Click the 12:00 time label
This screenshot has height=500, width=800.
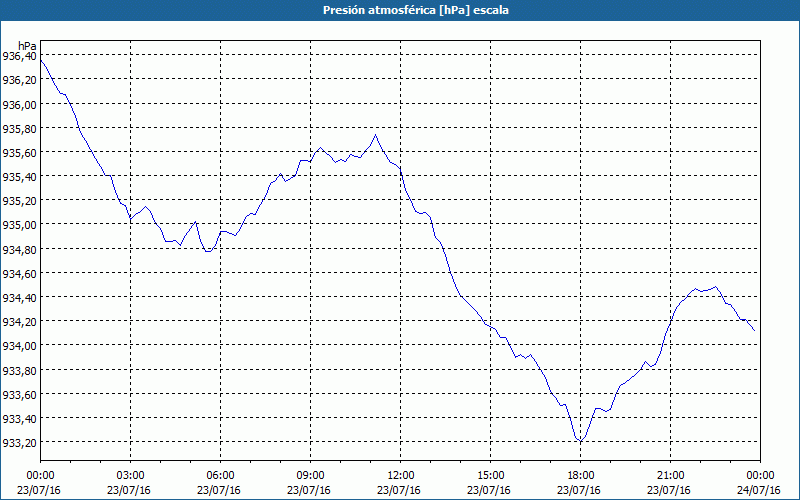tap(401, 476)
